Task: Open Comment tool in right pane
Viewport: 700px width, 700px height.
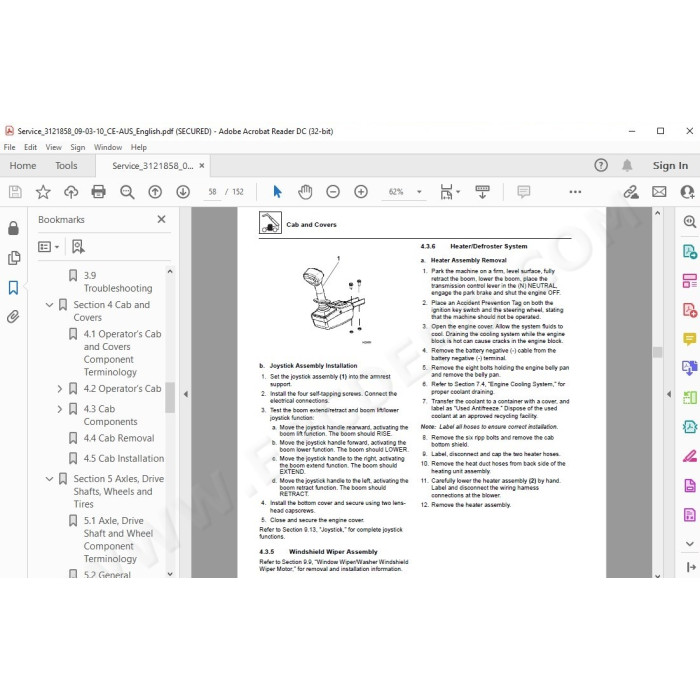Action: [x=690, y=339]
